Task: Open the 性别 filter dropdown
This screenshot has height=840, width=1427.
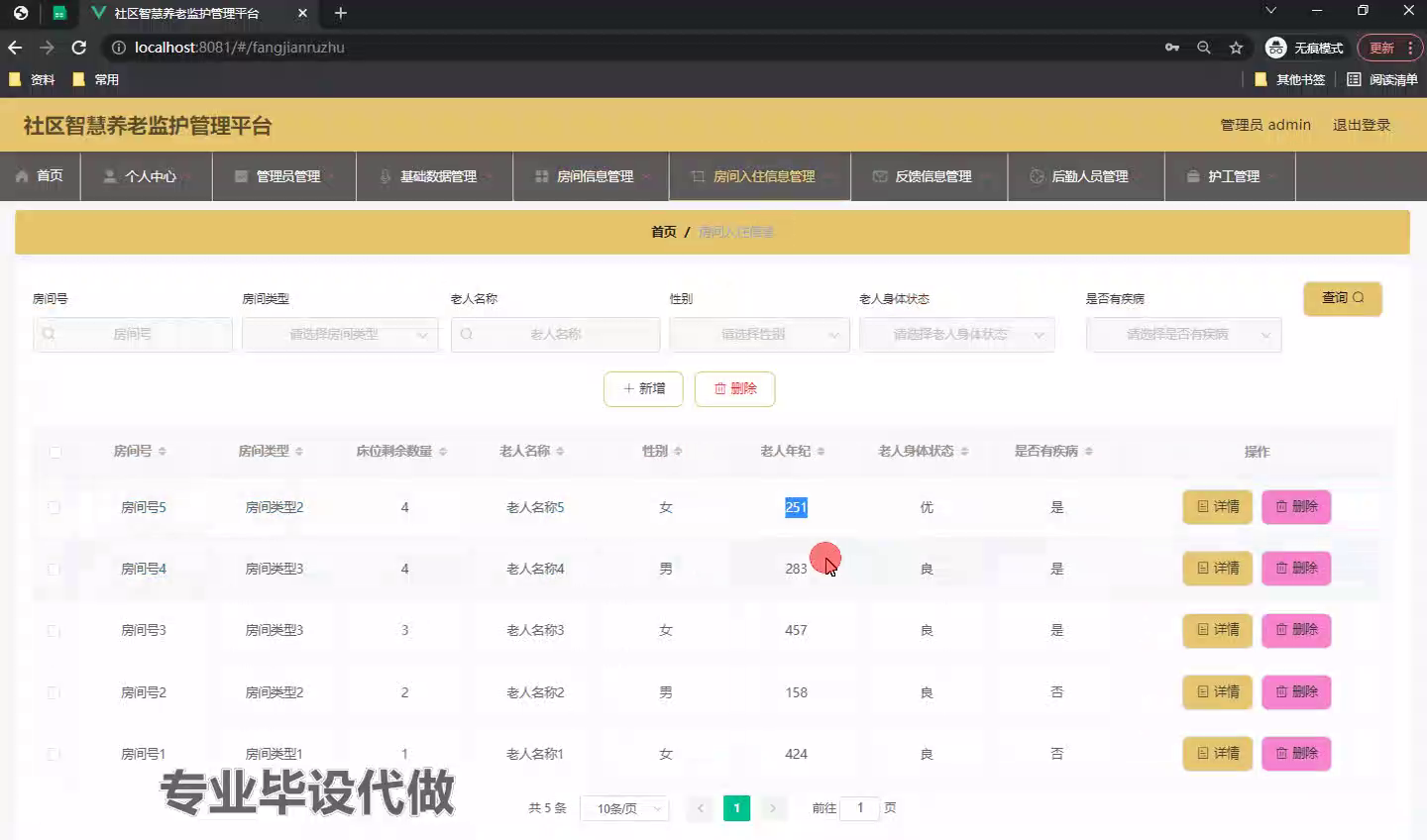Action: (759, 335)
